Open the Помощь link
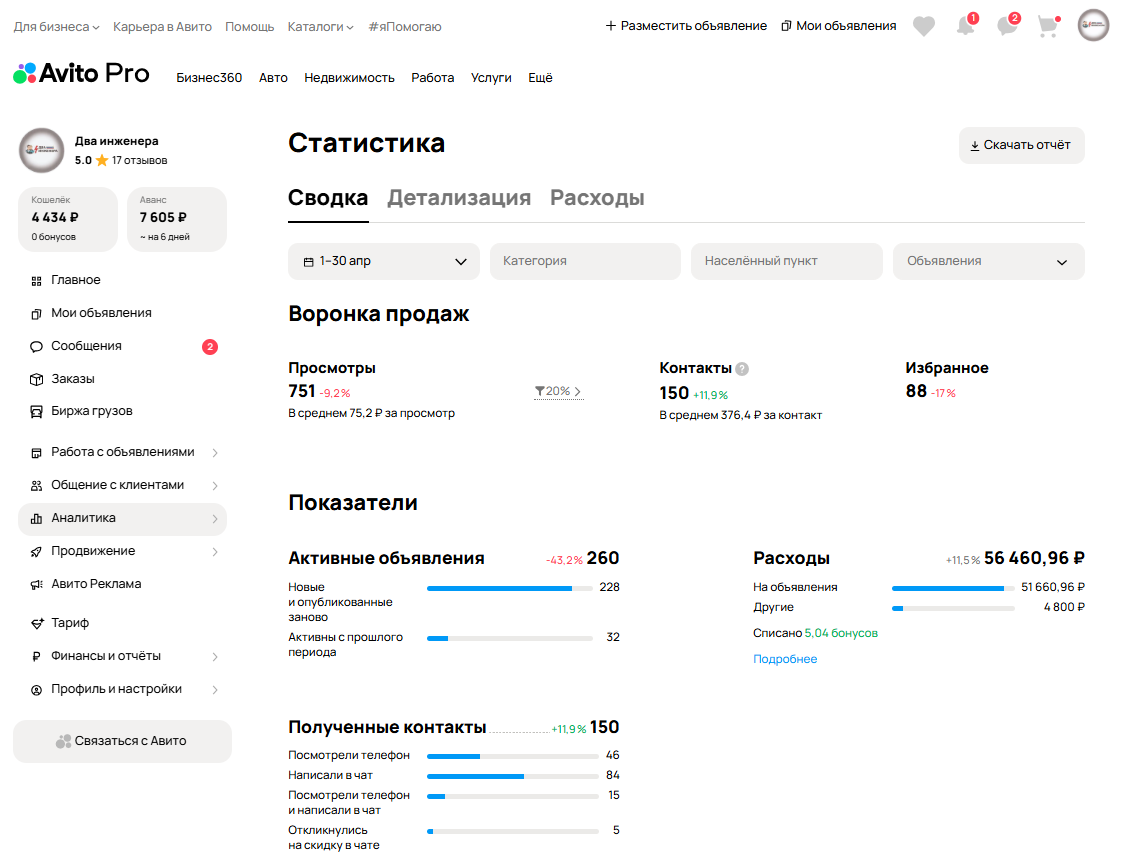The image size is (1123, 858). click(249, 26)
